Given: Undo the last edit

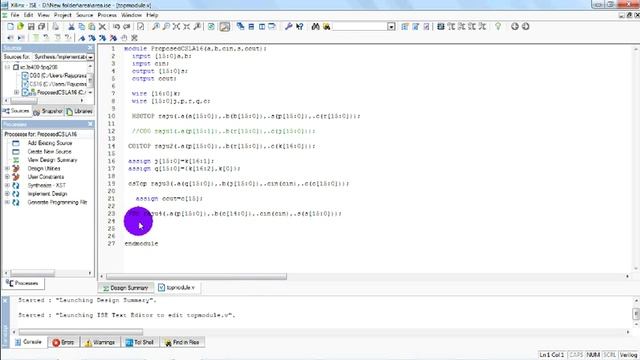Looking at the screenshot, I should point(116,27).
